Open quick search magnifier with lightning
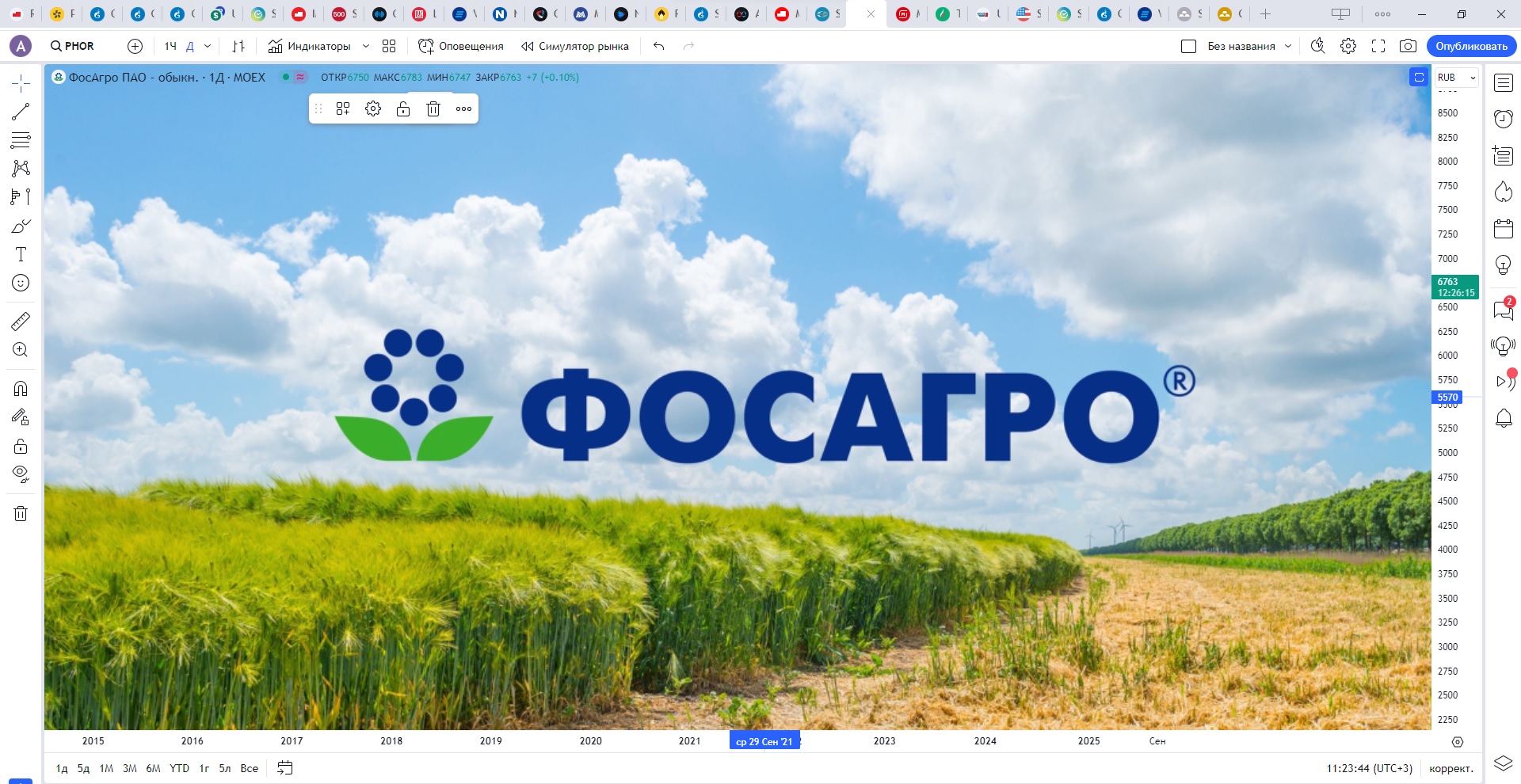This screenshot has width=1521, height=784. tap(1317, 46)
